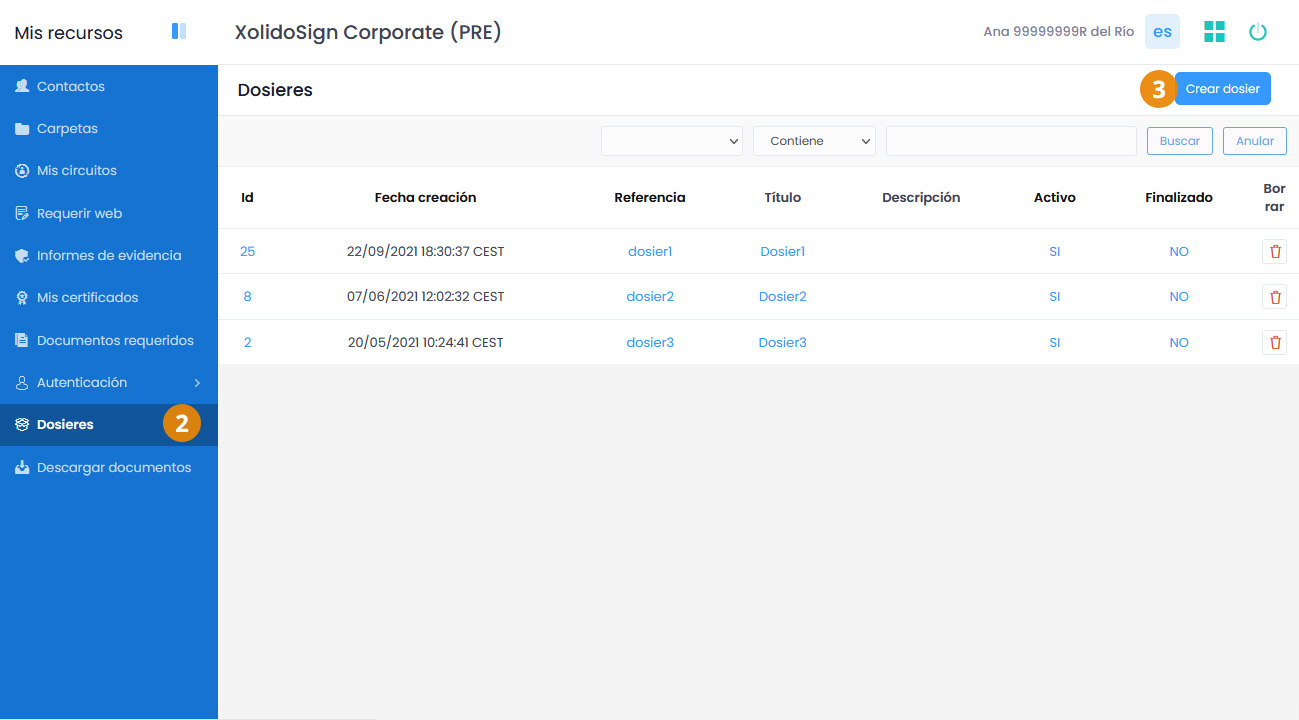This screenshot has width=1299, height=720.
Task: Click date 22/09/2021 18:30:37 CEST
Action: coord(425,251)
